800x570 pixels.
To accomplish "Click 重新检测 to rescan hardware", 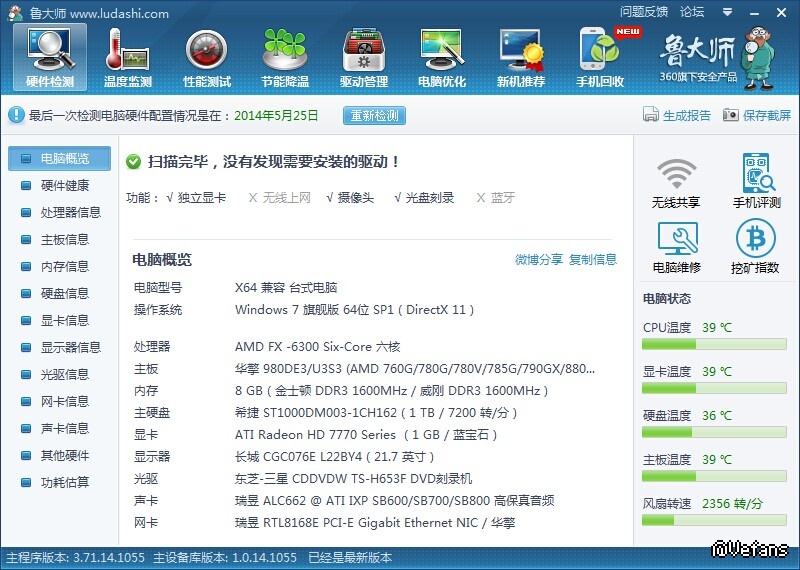I will (374, 116).
